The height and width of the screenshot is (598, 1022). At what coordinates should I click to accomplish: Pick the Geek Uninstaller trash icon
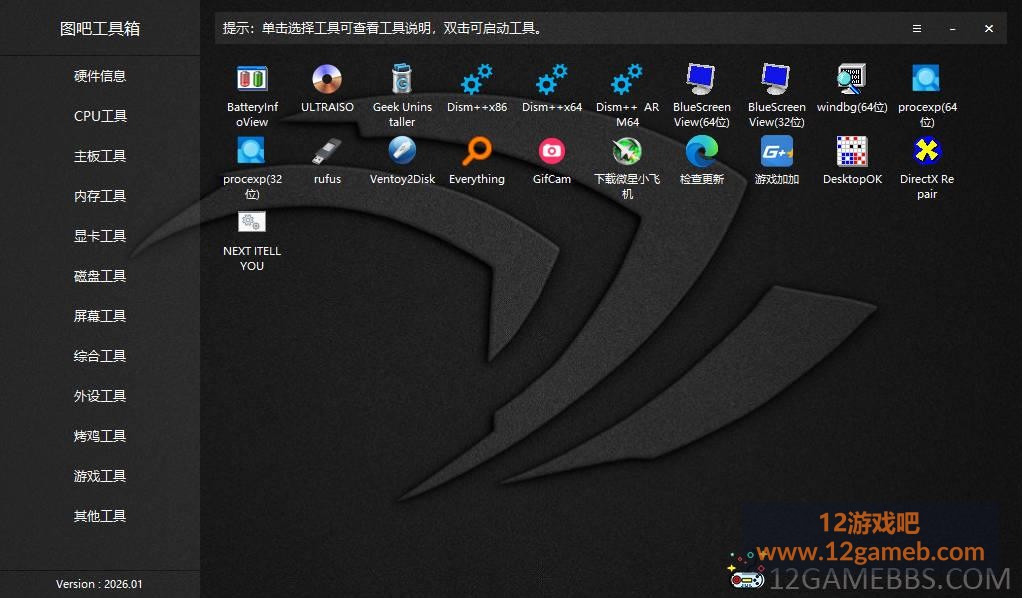point(402,78)
